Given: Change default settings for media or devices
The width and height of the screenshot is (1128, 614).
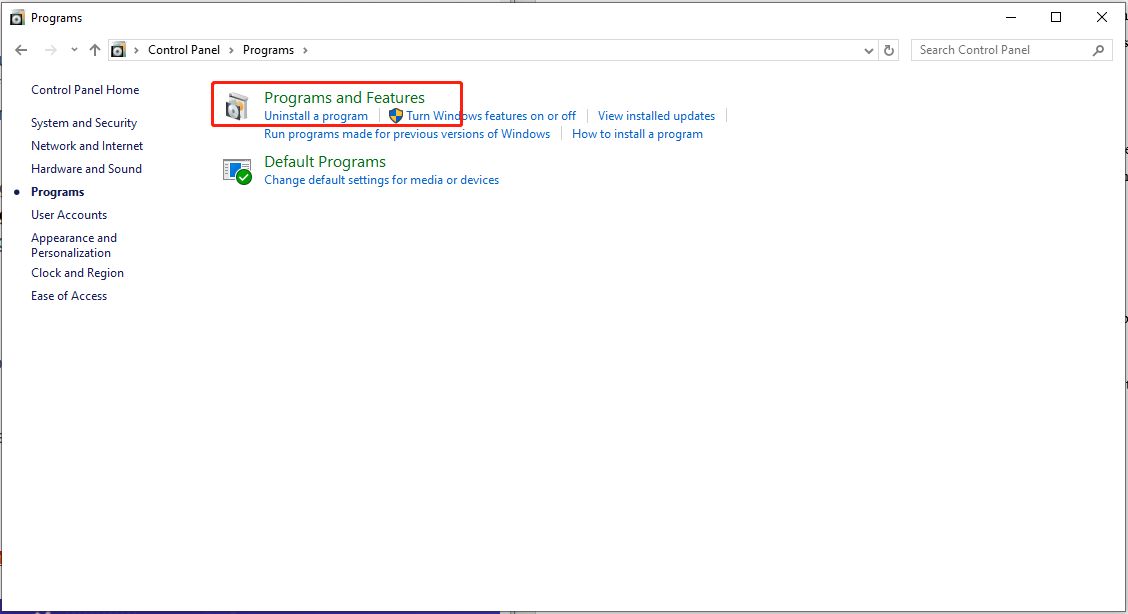Looking at the screenshot, I should tap(381, 180).
